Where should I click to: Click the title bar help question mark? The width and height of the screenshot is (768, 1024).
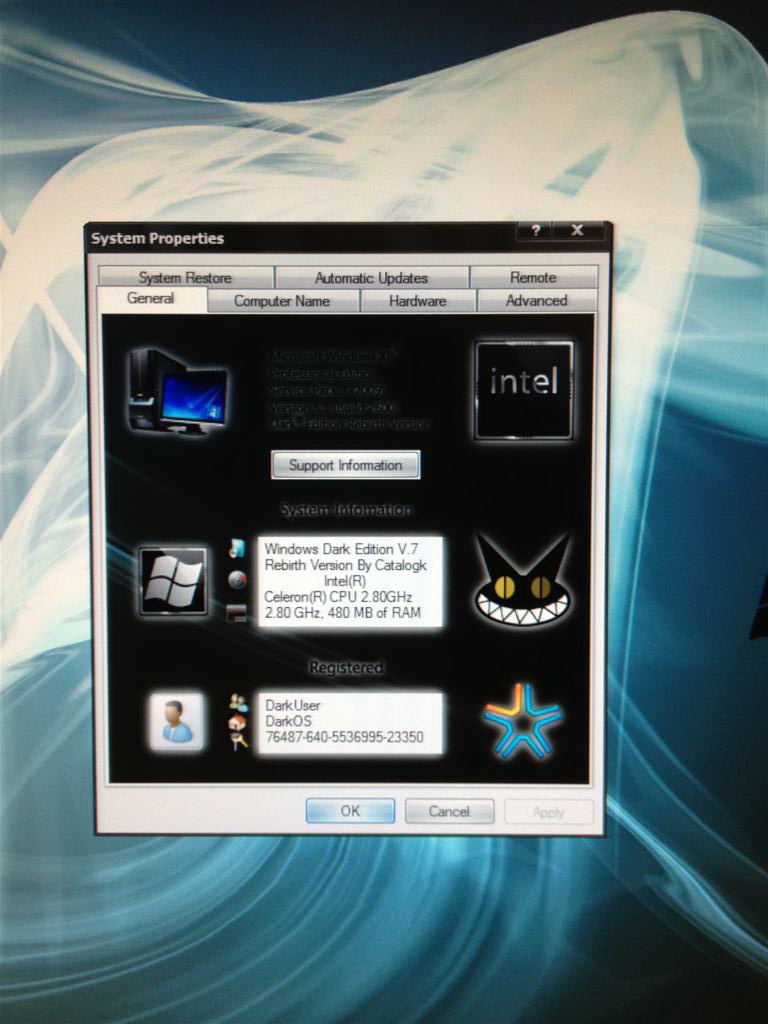(534, 231)
